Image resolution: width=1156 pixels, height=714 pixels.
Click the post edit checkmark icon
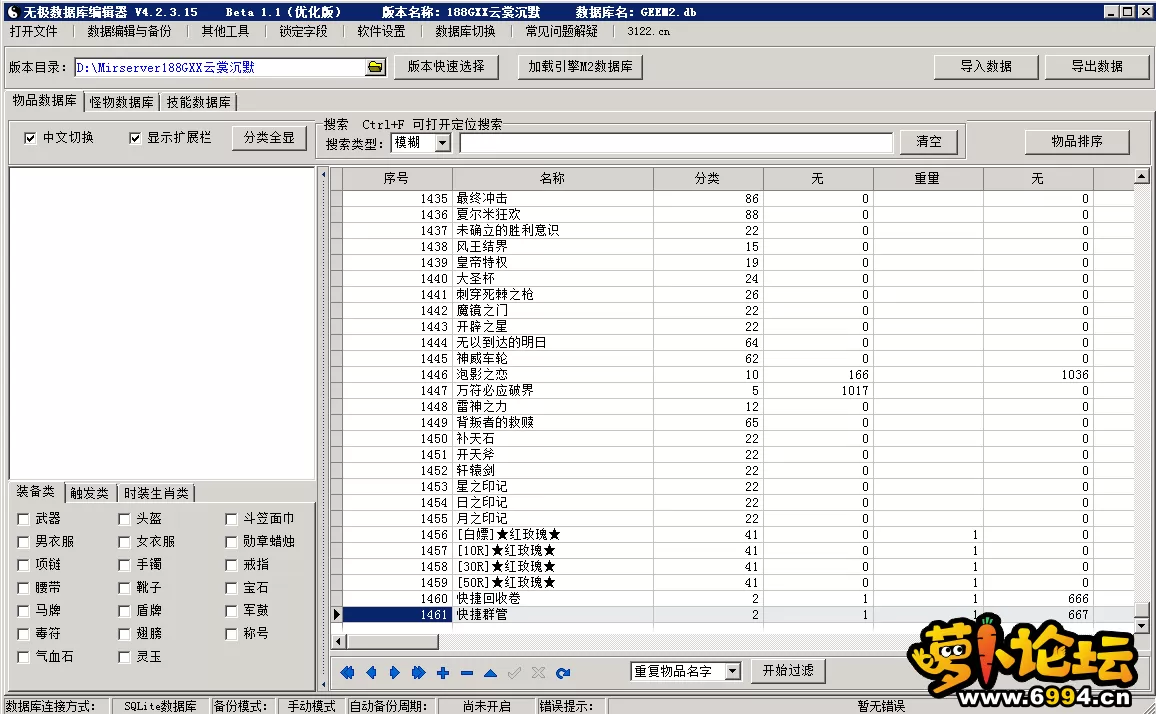click(514, 672)
